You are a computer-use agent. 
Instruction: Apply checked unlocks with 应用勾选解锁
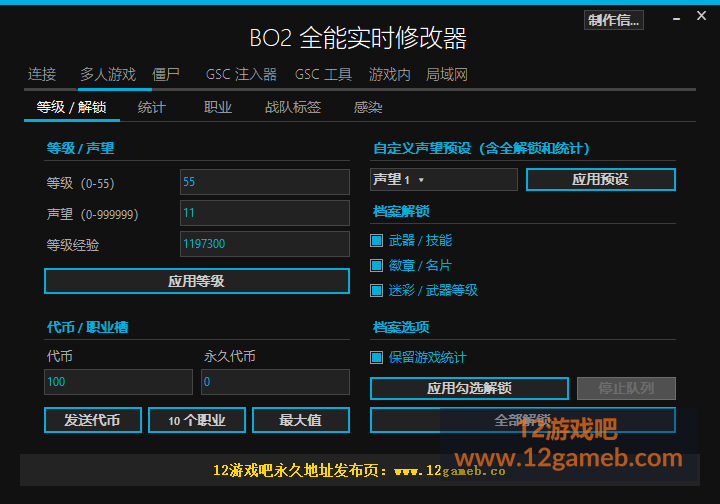[469, 388]
